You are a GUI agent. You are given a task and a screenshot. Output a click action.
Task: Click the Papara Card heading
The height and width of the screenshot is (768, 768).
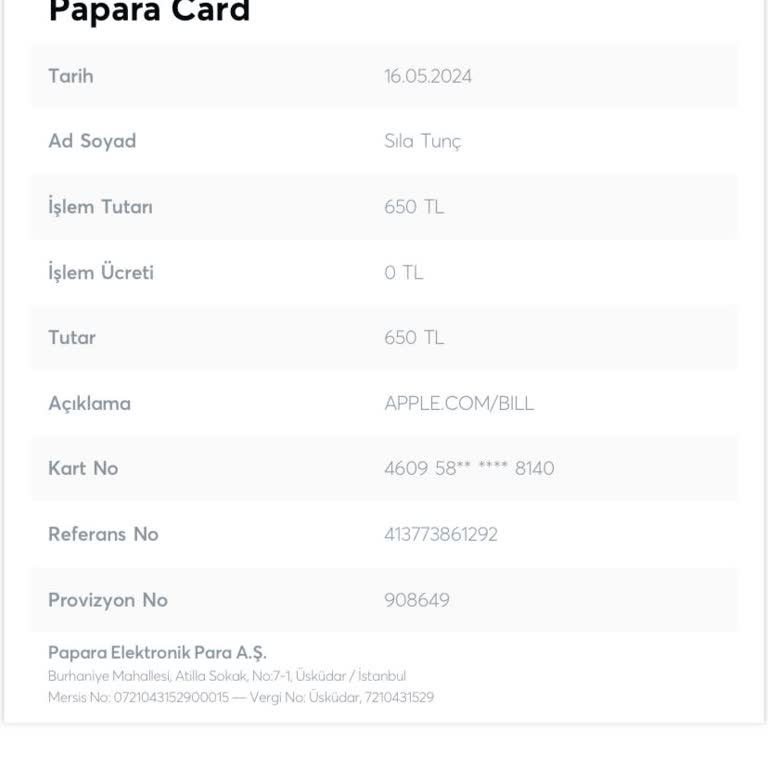(x=149, y=12)
